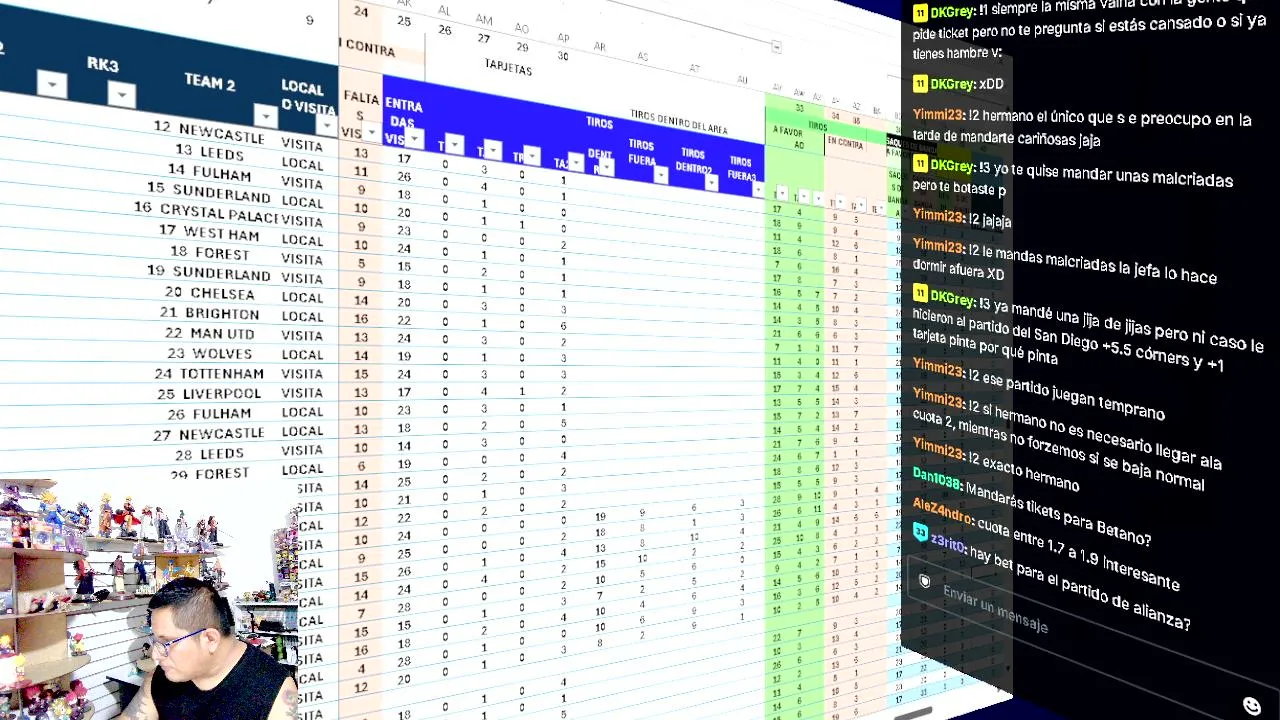Open the emoji picker in chat
Screen dimensions: 1280x720
1251,705
